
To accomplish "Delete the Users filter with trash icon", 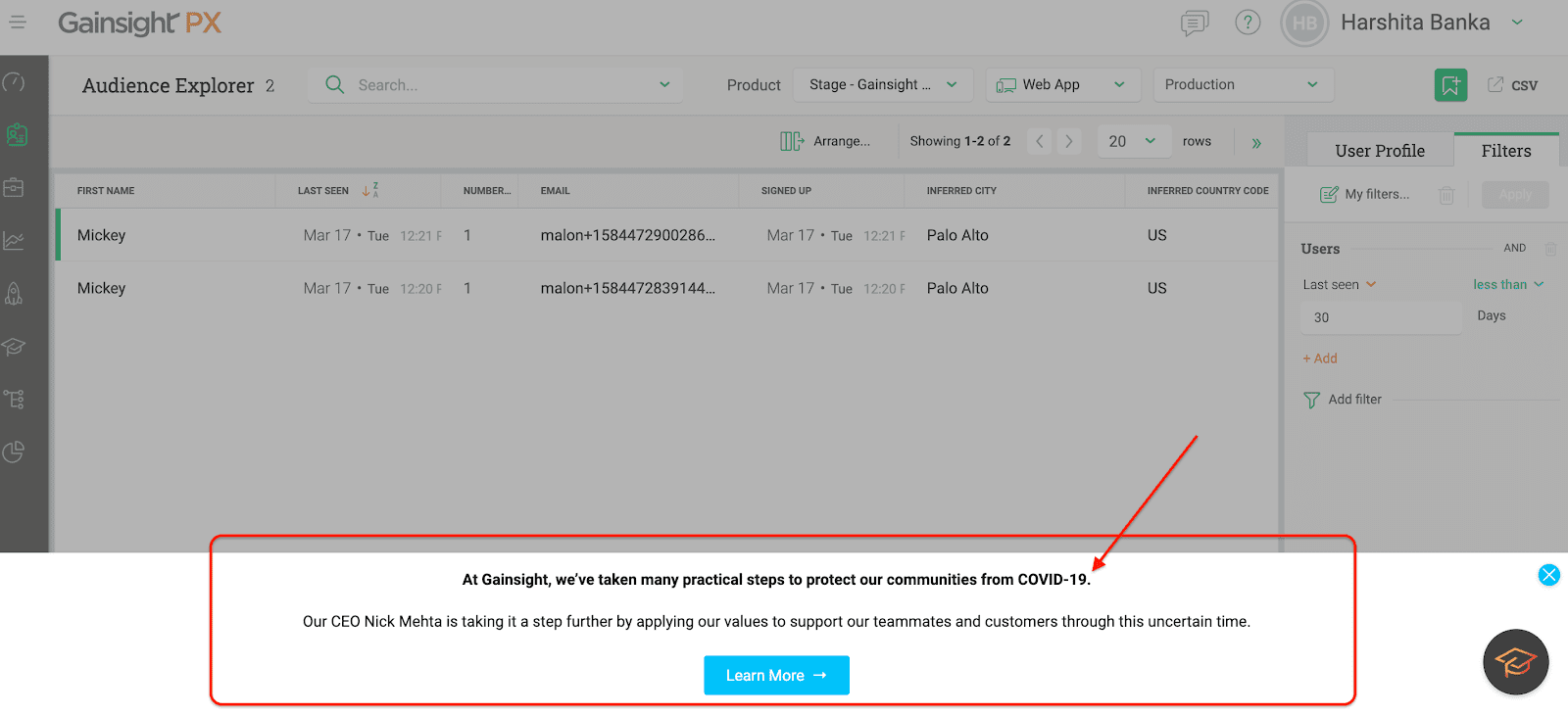I will tap(1550, 249).
